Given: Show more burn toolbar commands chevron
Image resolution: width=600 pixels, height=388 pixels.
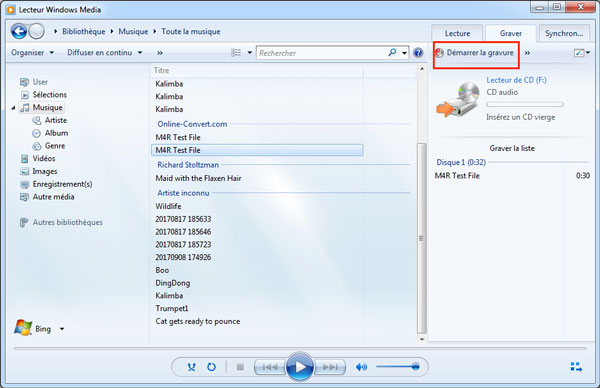Looking at the screenshot, I should pos(527,53).
